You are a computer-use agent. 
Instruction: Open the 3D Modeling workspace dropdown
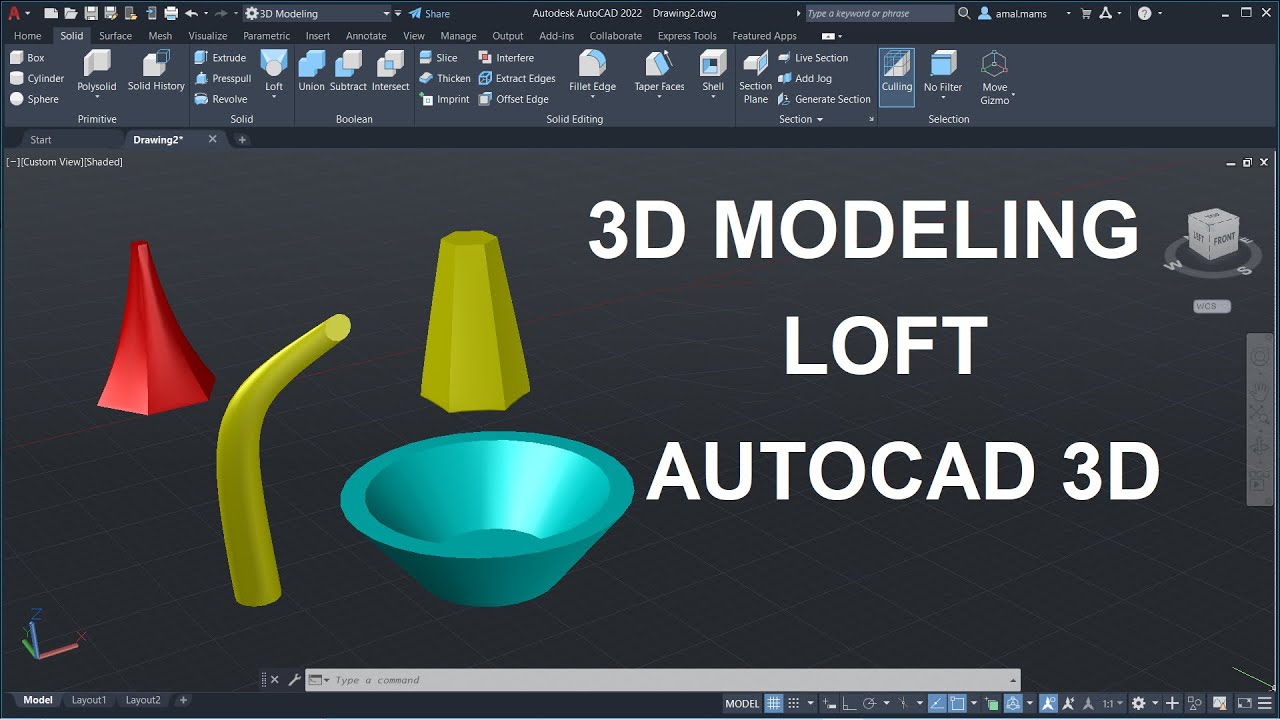pyautogui.click(x=318, y=13)
